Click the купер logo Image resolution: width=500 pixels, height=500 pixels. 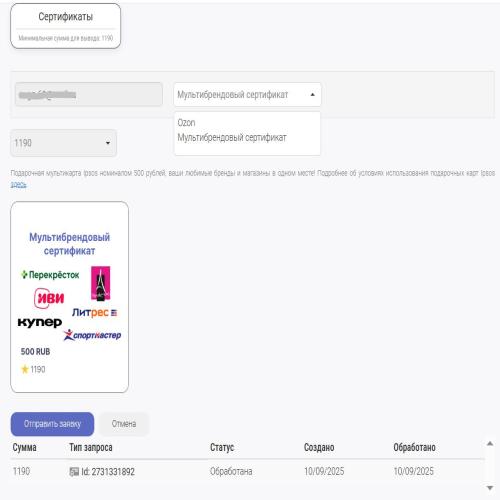click(x=40, y=322)
